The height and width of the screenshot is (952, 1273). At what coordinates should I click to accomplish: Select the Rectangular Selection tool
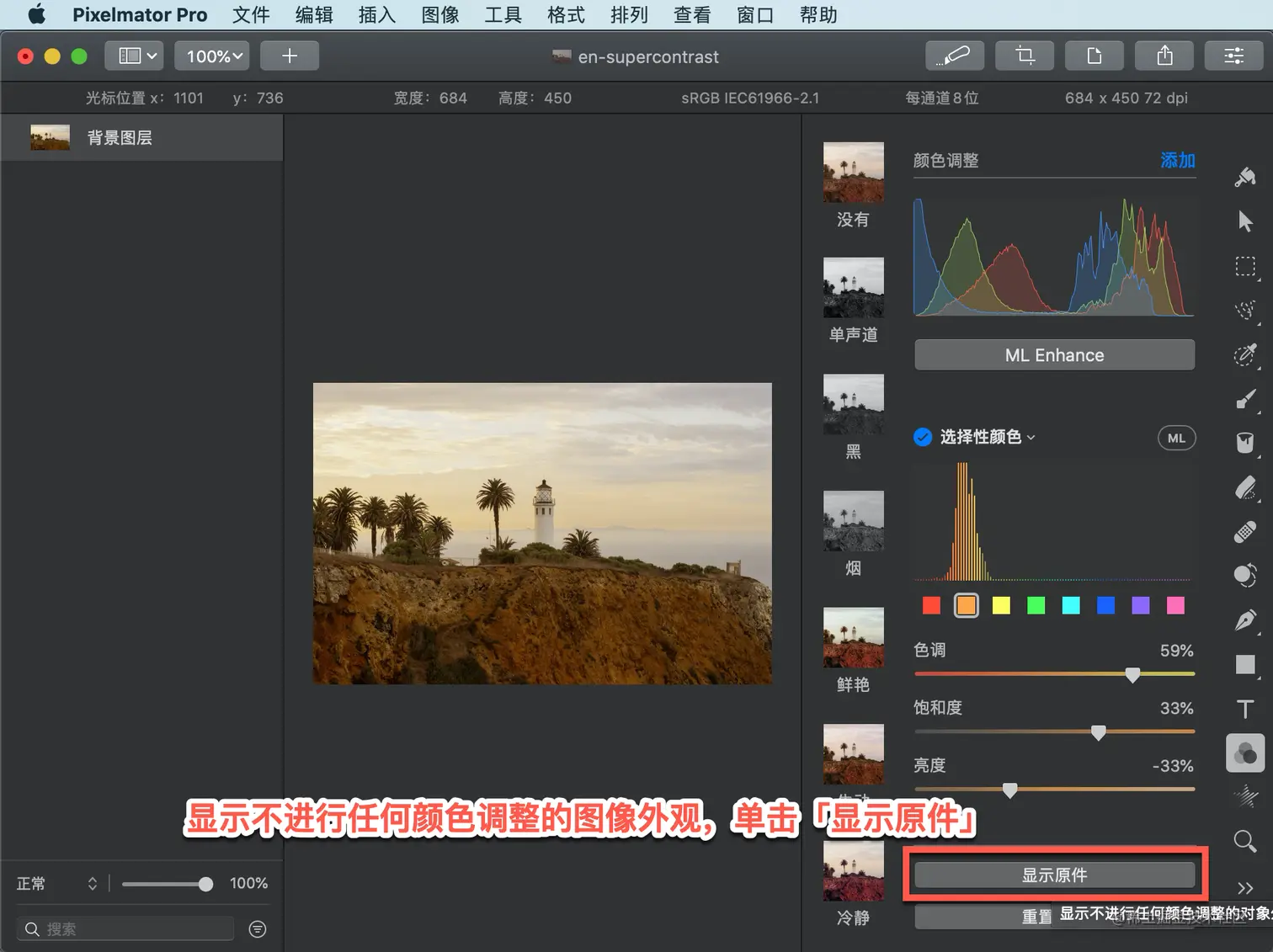pyautogui.click(x=1245, y=267)
